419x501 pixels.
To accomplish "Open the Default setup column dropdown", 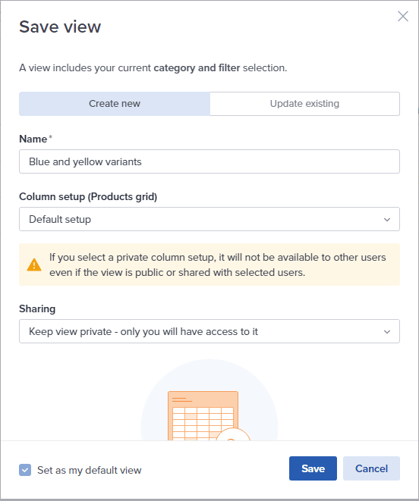I will (209, 219).
